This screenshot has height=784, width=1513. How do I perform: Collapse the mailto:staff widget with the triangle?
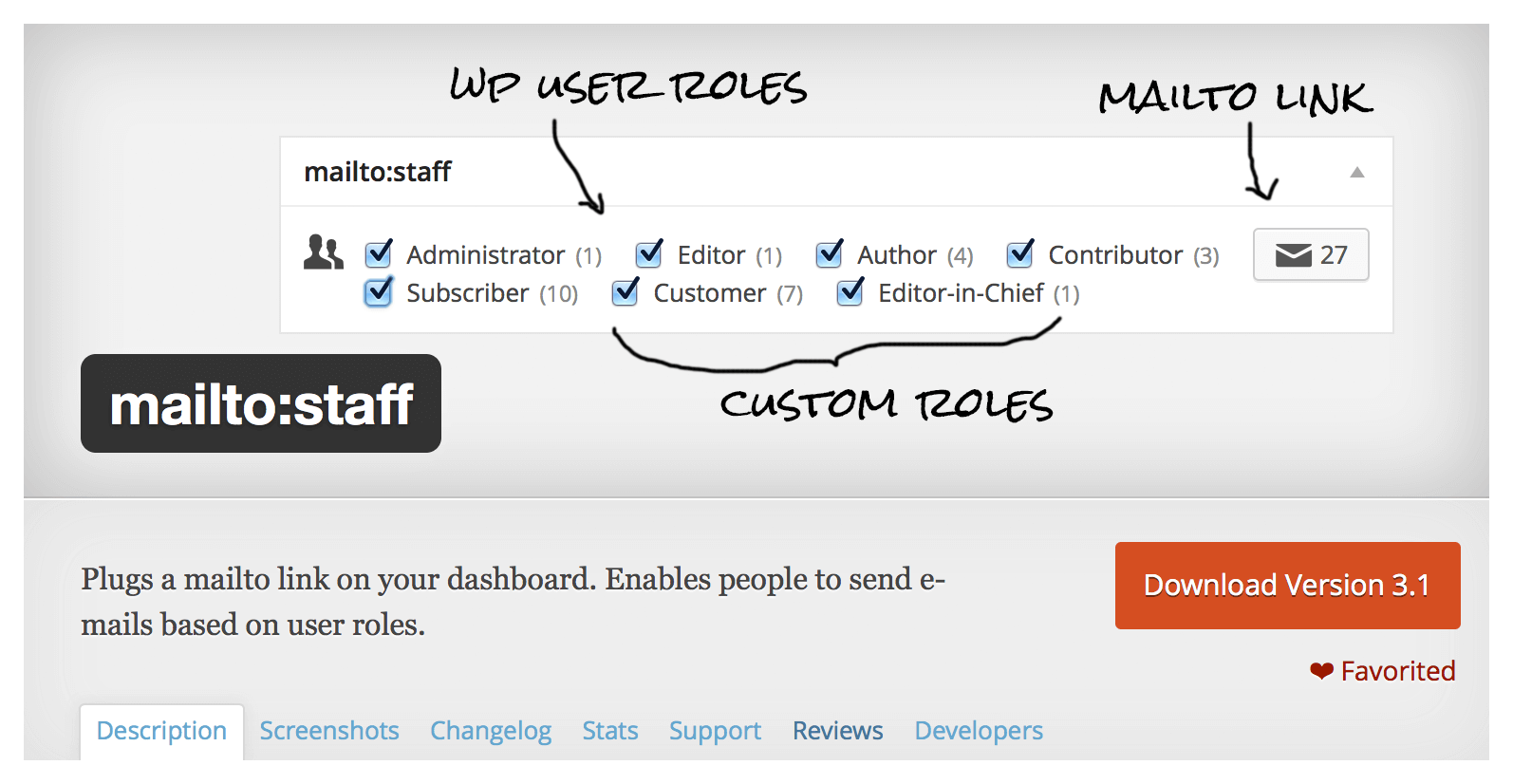pyautogui.click(x=1357, y=172)
